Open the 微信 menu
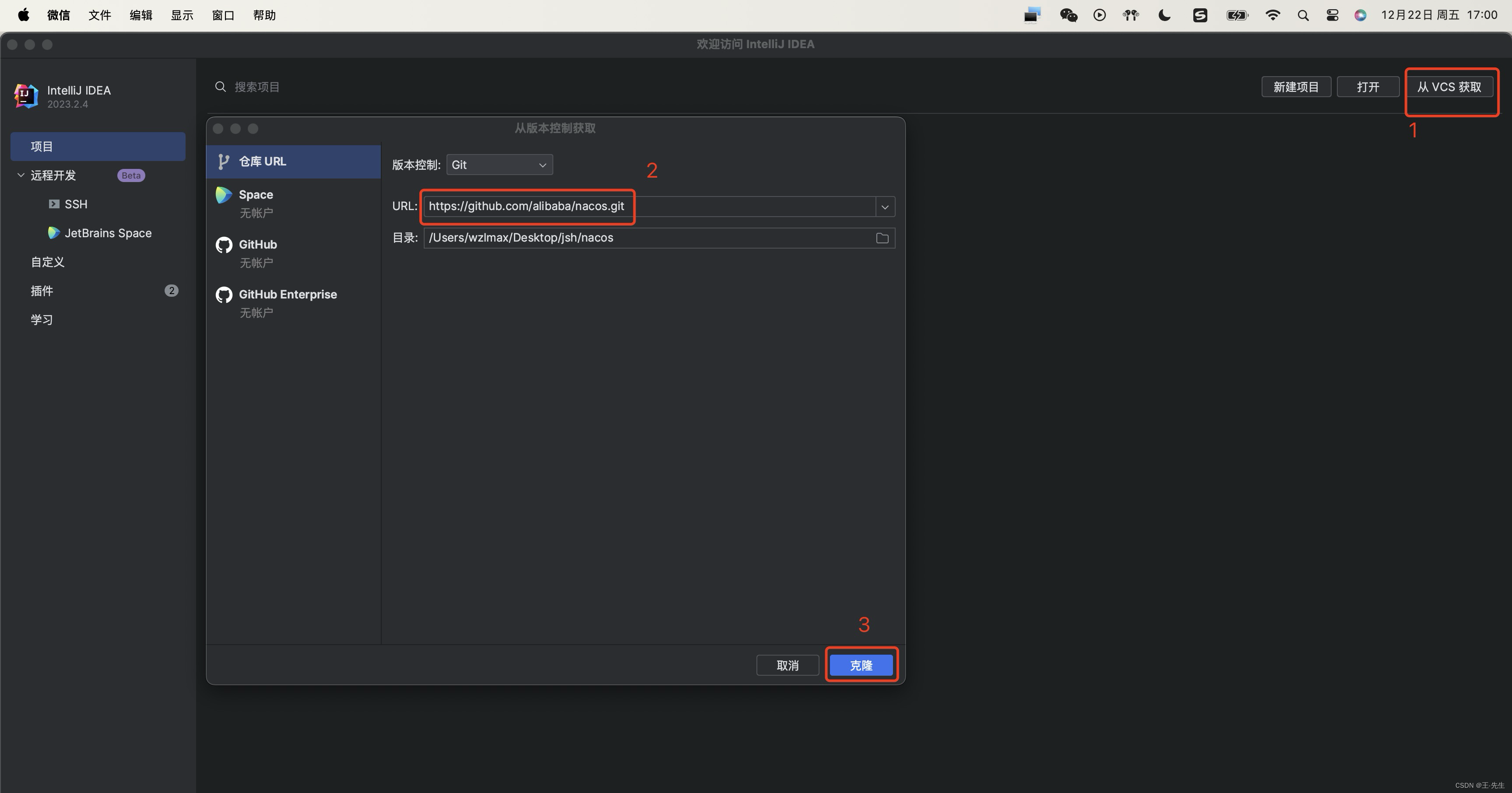The image size is (1512, 793). [58, 15]
